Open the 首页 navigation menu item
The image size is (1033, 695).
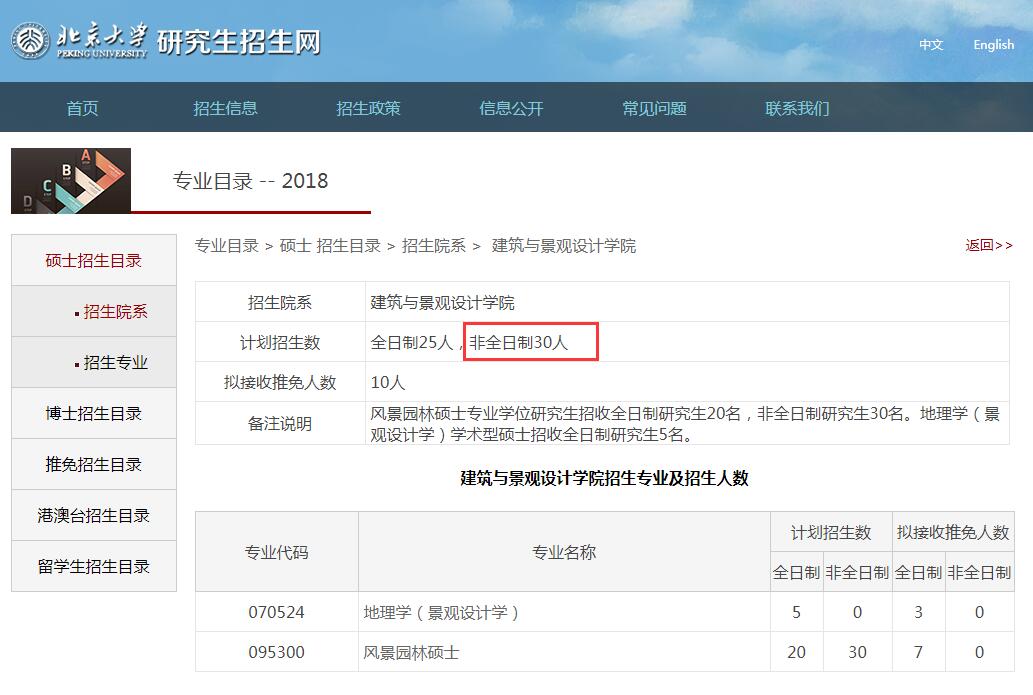(x=83, y=108)
